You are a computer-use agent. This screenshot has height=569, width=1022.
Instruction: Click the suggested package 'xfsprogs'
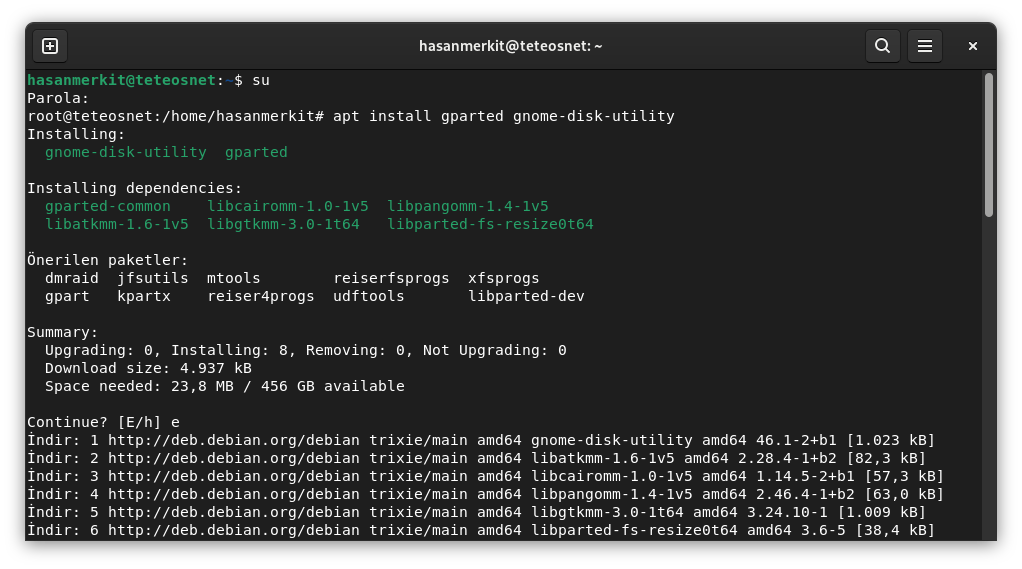tap(504, 278)
